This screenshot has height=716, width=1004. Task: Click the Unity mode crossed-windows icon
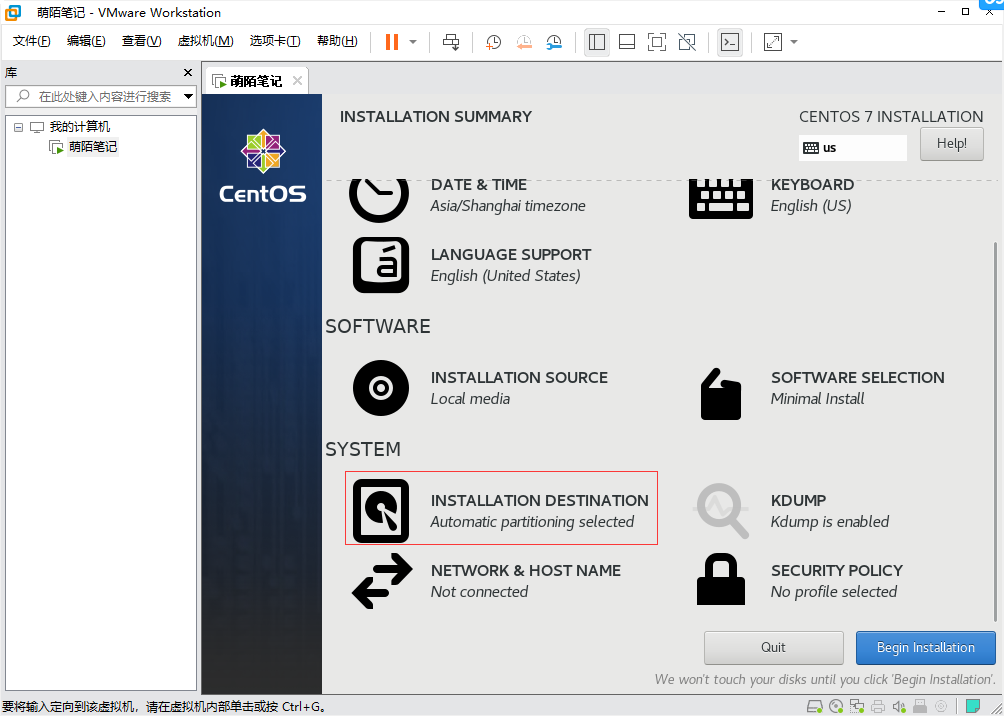pyautogui.click(x=687, y=42)
